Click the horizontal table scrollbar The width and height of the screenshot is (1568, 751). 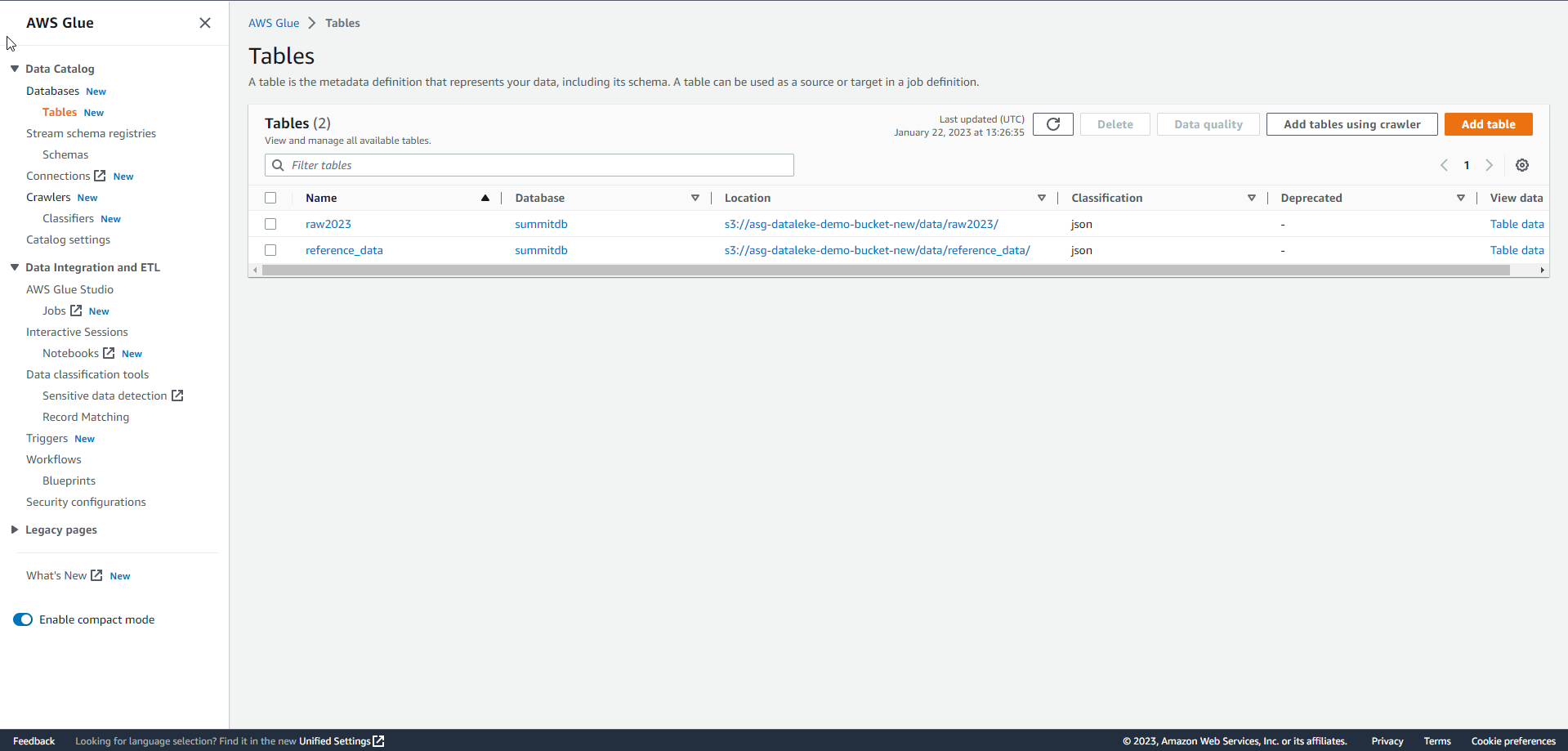point(886,270)
